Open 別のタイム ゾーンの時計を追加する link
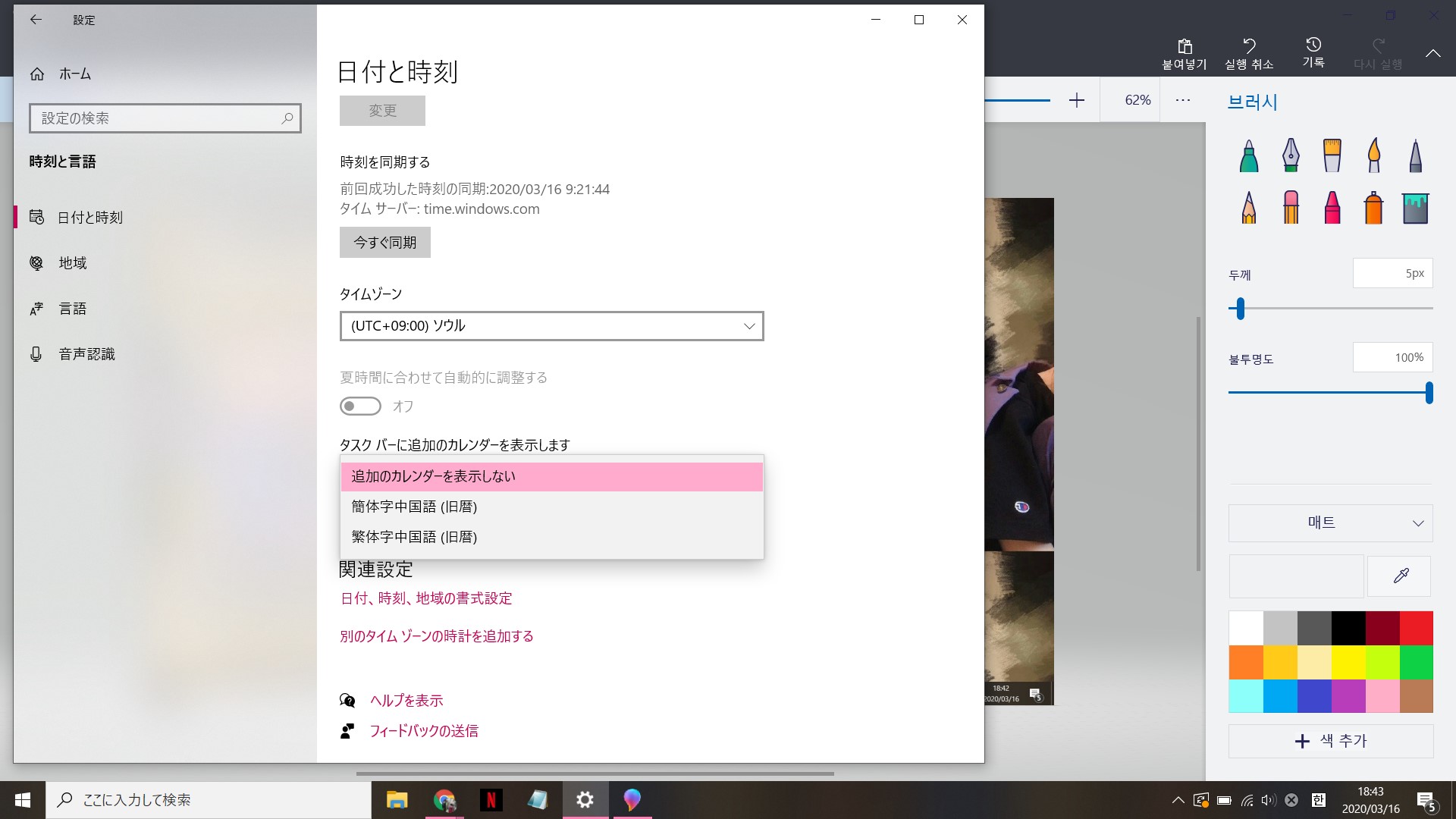 click(436, 636)
